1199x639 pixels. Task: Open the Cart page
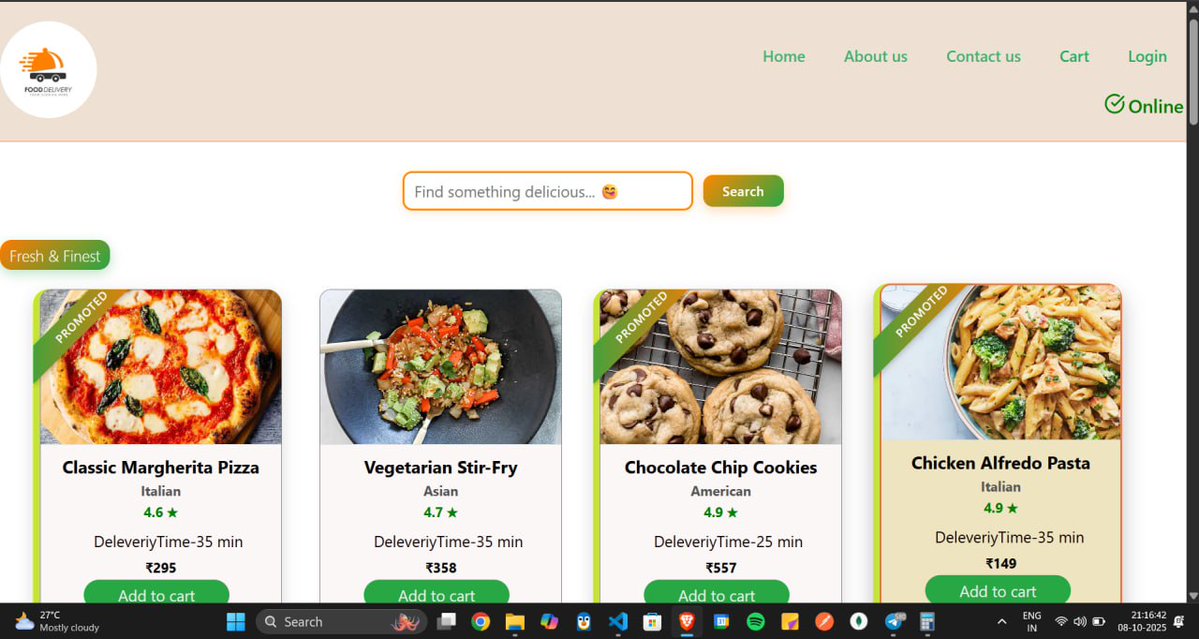[x=1074, y=57]
